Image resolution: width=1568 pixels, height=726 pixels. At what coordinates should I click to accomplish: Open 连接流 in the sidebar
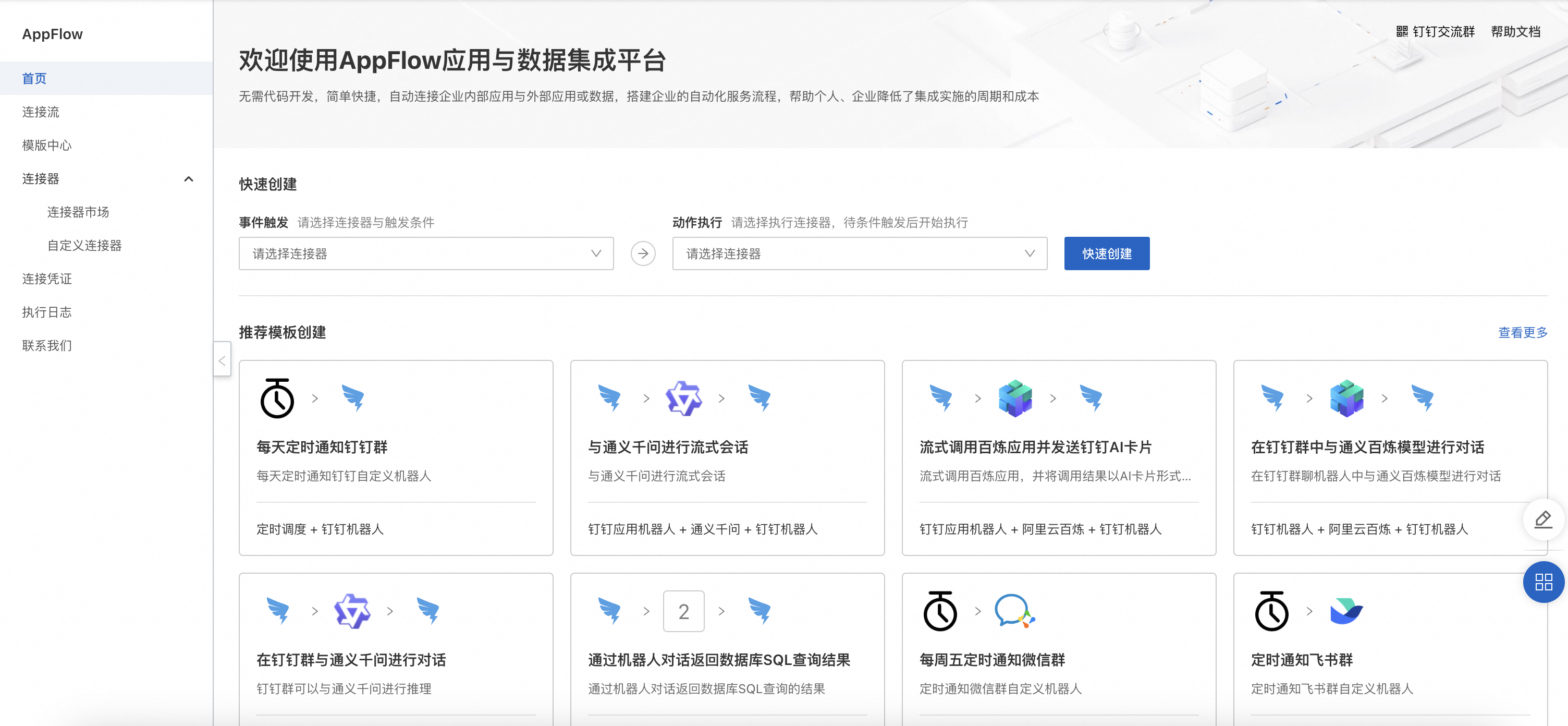click(x=41, y=112)
